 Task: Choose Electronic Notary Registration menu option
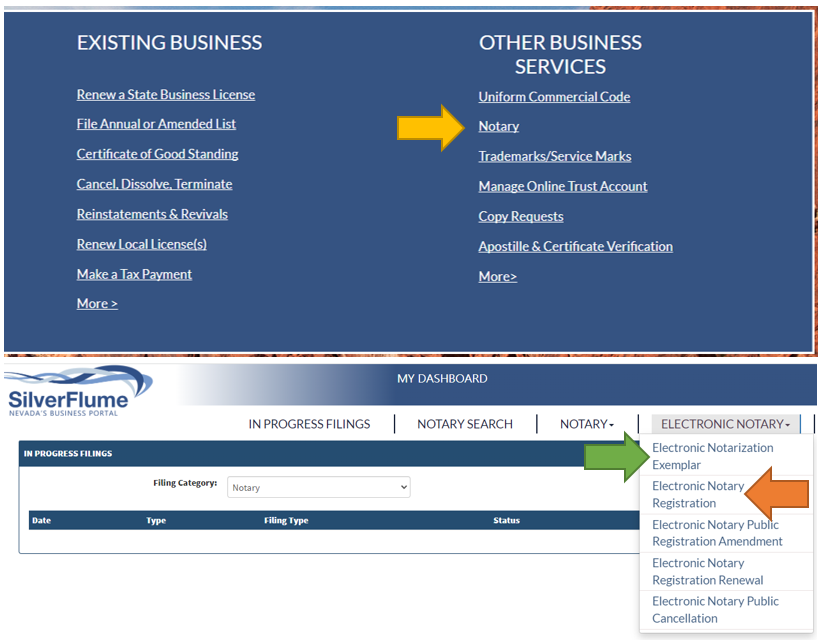coord(698,494)
